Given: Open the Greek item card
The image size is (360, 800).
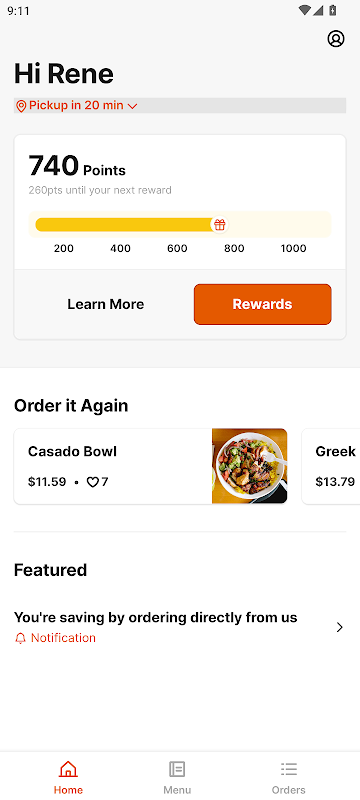Looking at the screenshot, I should tap(331, 466).
